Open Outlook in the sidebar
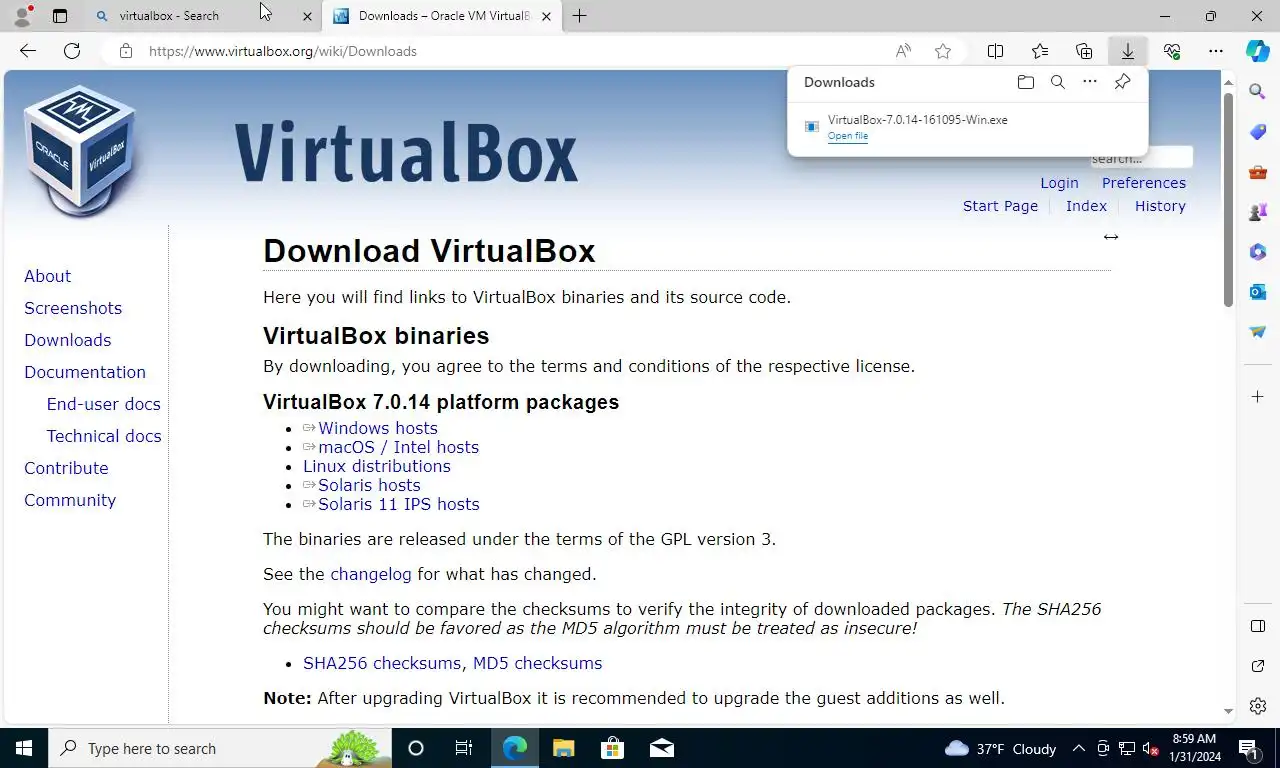 click(x=1258, y=292)
